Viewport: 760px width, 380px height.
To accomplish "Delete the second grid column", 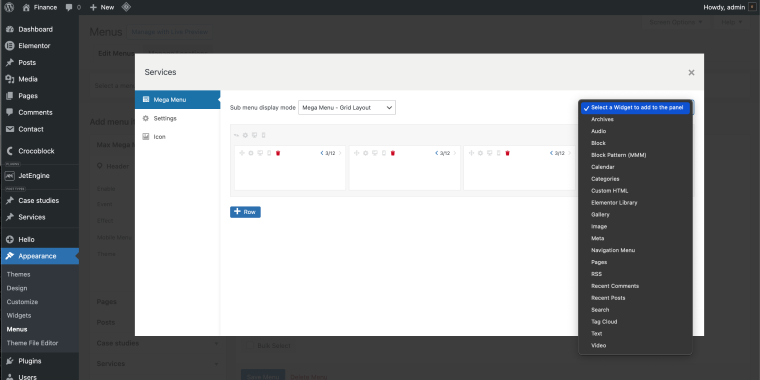I will pos(393,153).
